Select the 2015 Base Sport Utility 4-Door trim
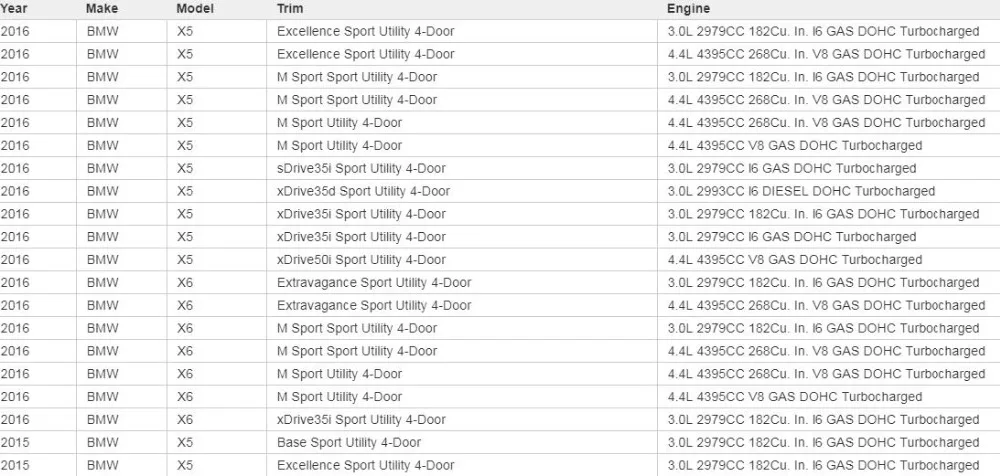 349,443
